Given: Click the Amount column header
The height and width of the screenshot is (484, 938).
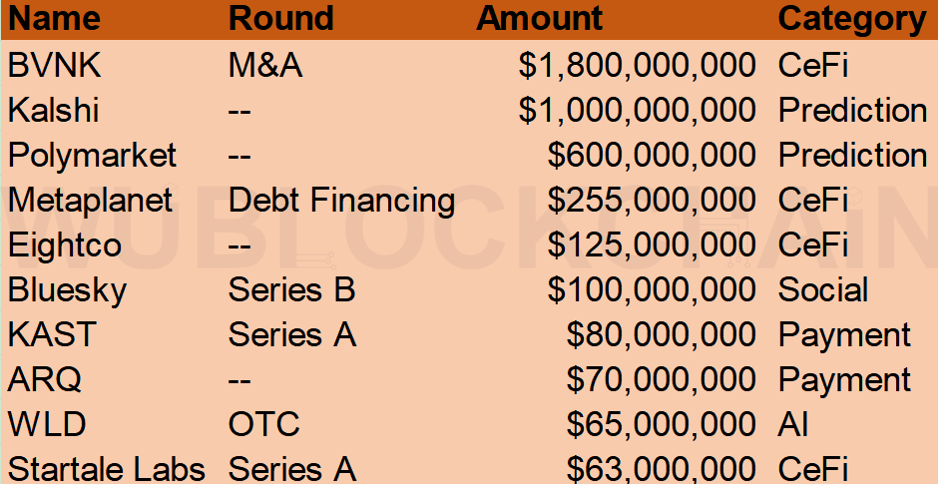Looking at the screenshot, I should click(x=539, y=18).
